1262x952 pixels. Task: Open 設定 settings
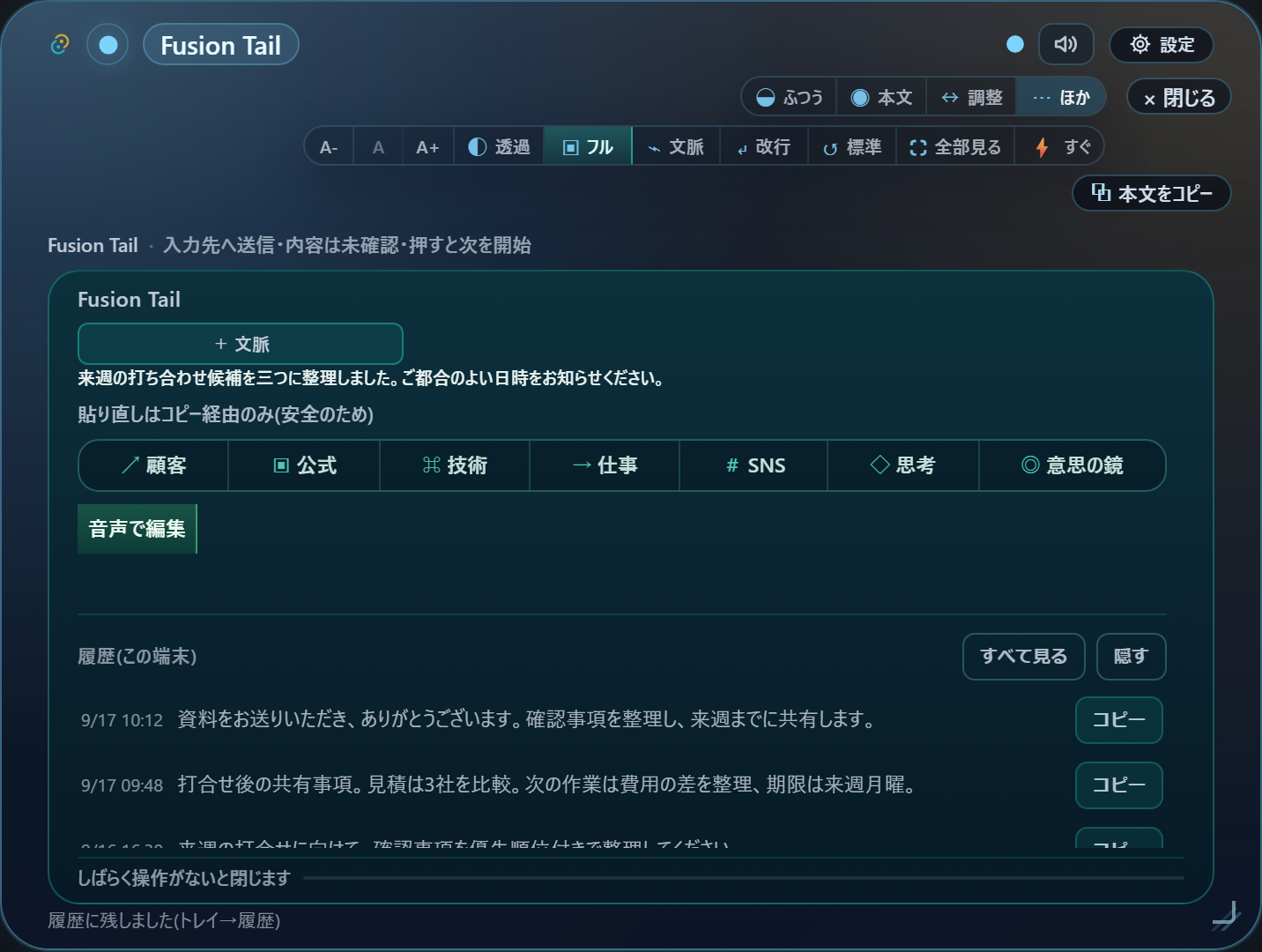click(1162, 45)
